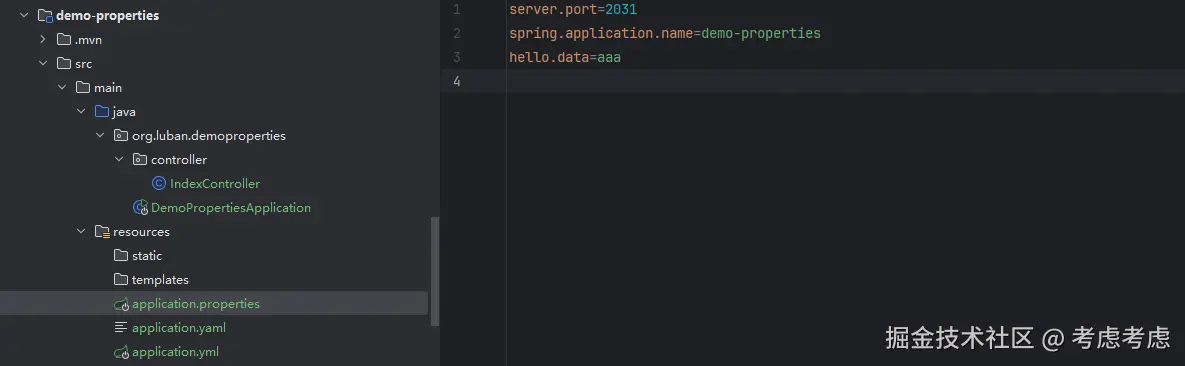Click the demo-properties value in editor
Screen dimensions: 1185x366
(x=761, y=33)
